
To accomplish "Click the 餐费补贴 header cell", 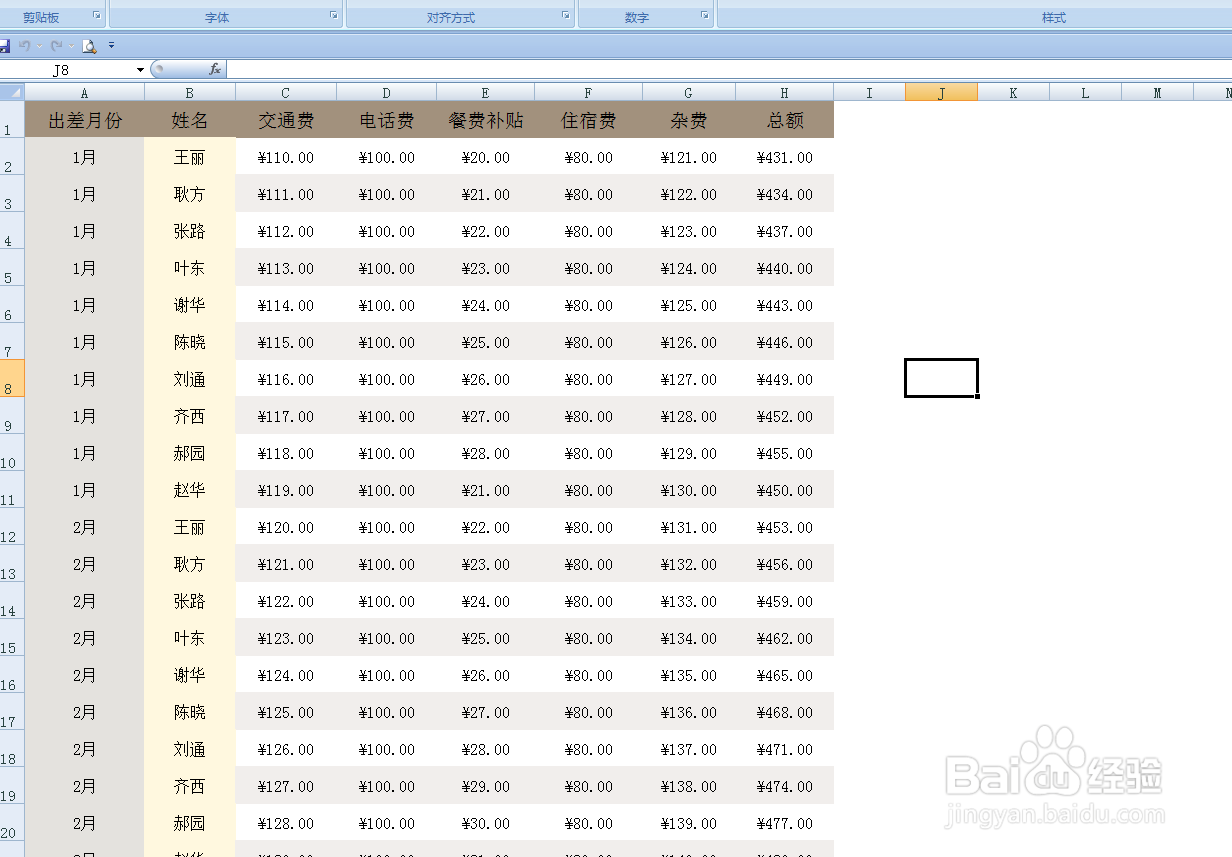I will (486, 120).
